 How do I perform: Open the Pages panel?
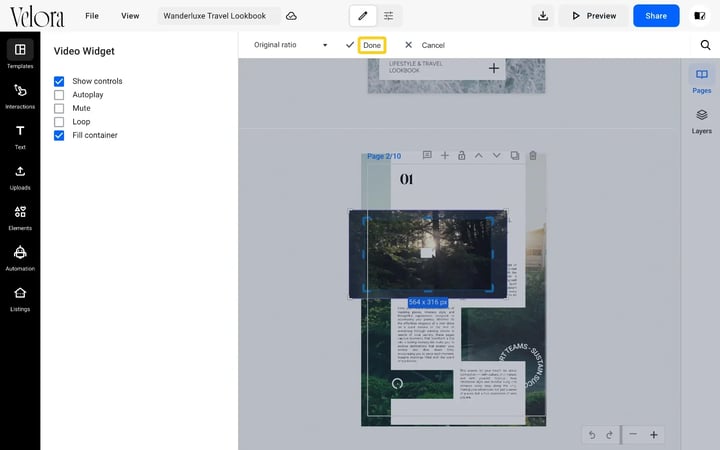coord(701,80)
